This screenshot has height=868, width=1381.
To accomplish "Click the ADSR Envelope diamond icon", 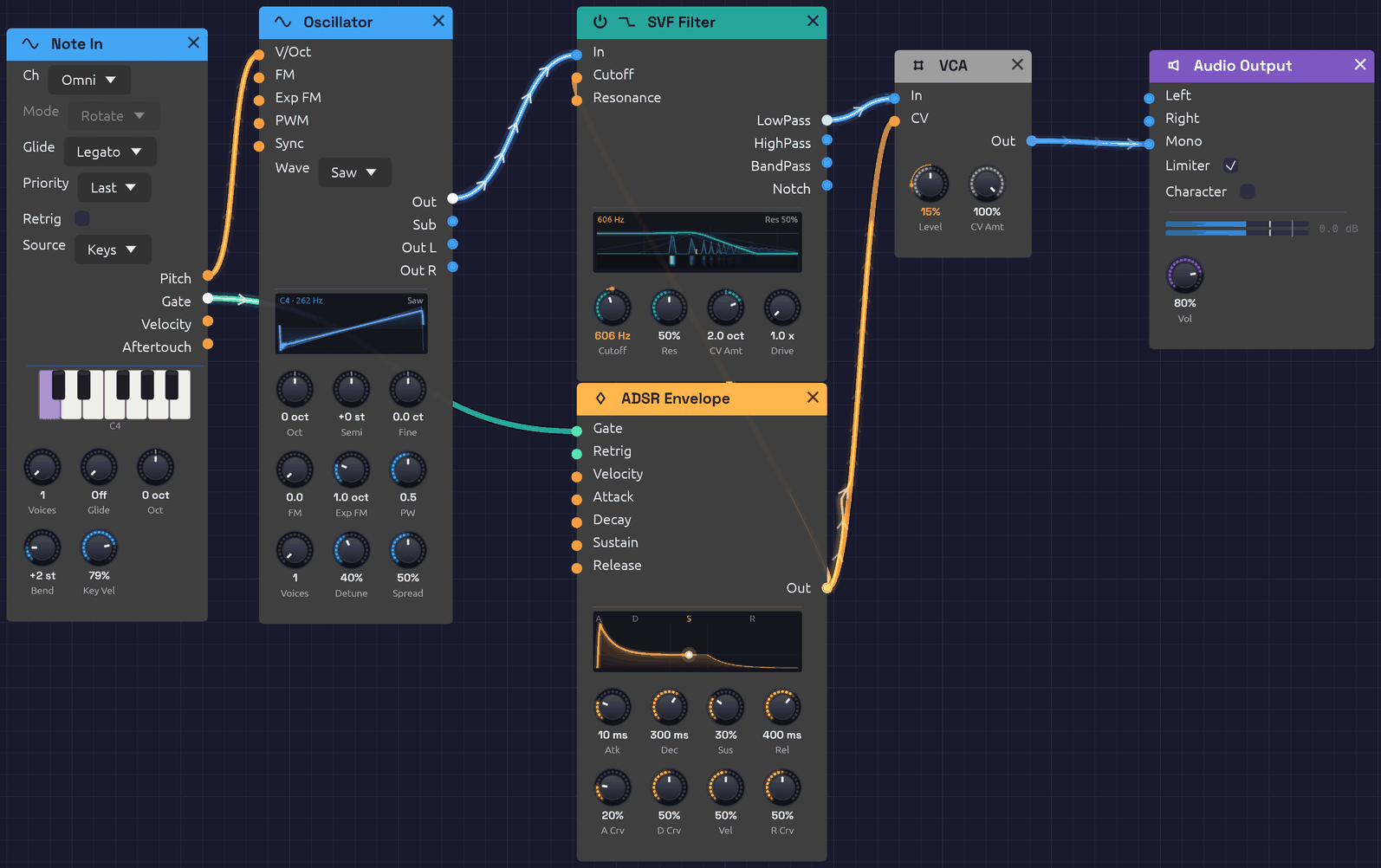I will click(x=600, y=398).
